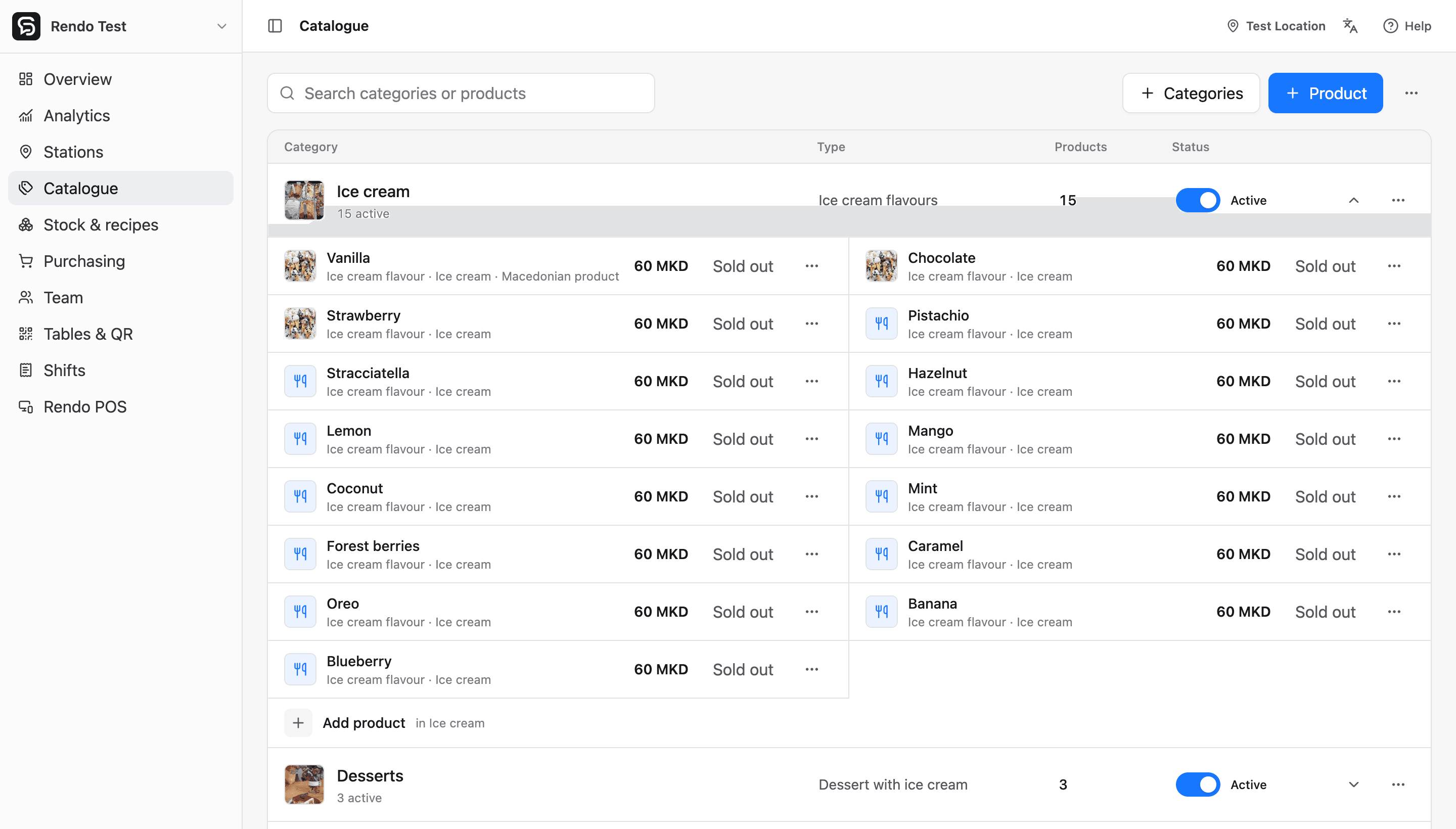Open Desserts category options ellipsis
The image size is (1456, 829).
pyautogui.click(x=1398, y=785)
